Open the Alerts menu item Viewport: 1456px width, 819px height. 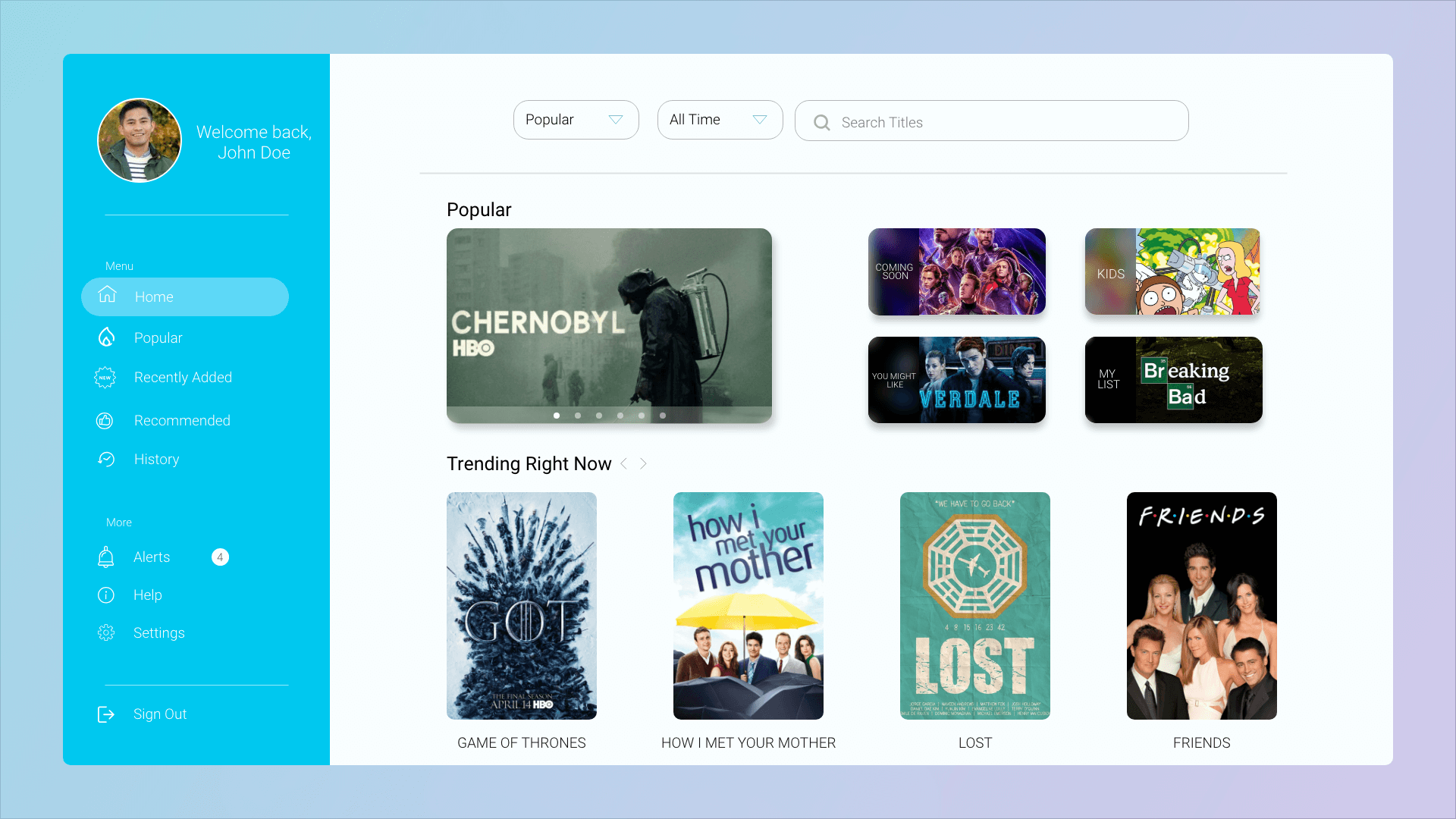click(152, 557)
